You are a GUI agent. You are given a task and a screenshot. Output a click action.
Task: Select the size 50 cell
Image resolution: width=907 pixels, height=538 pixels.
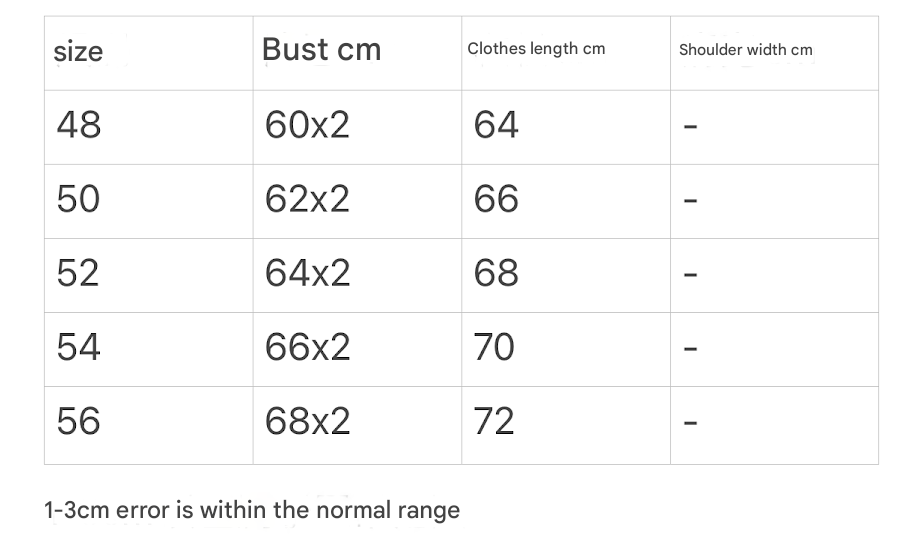(79, 199)
